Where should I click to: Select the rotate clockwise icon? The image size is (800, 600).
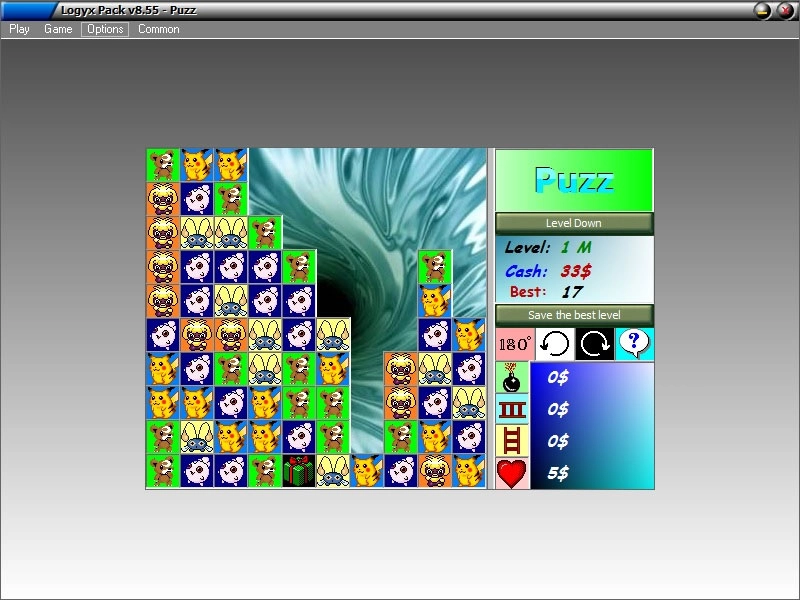pyautogui.click(x=594, y=344)
